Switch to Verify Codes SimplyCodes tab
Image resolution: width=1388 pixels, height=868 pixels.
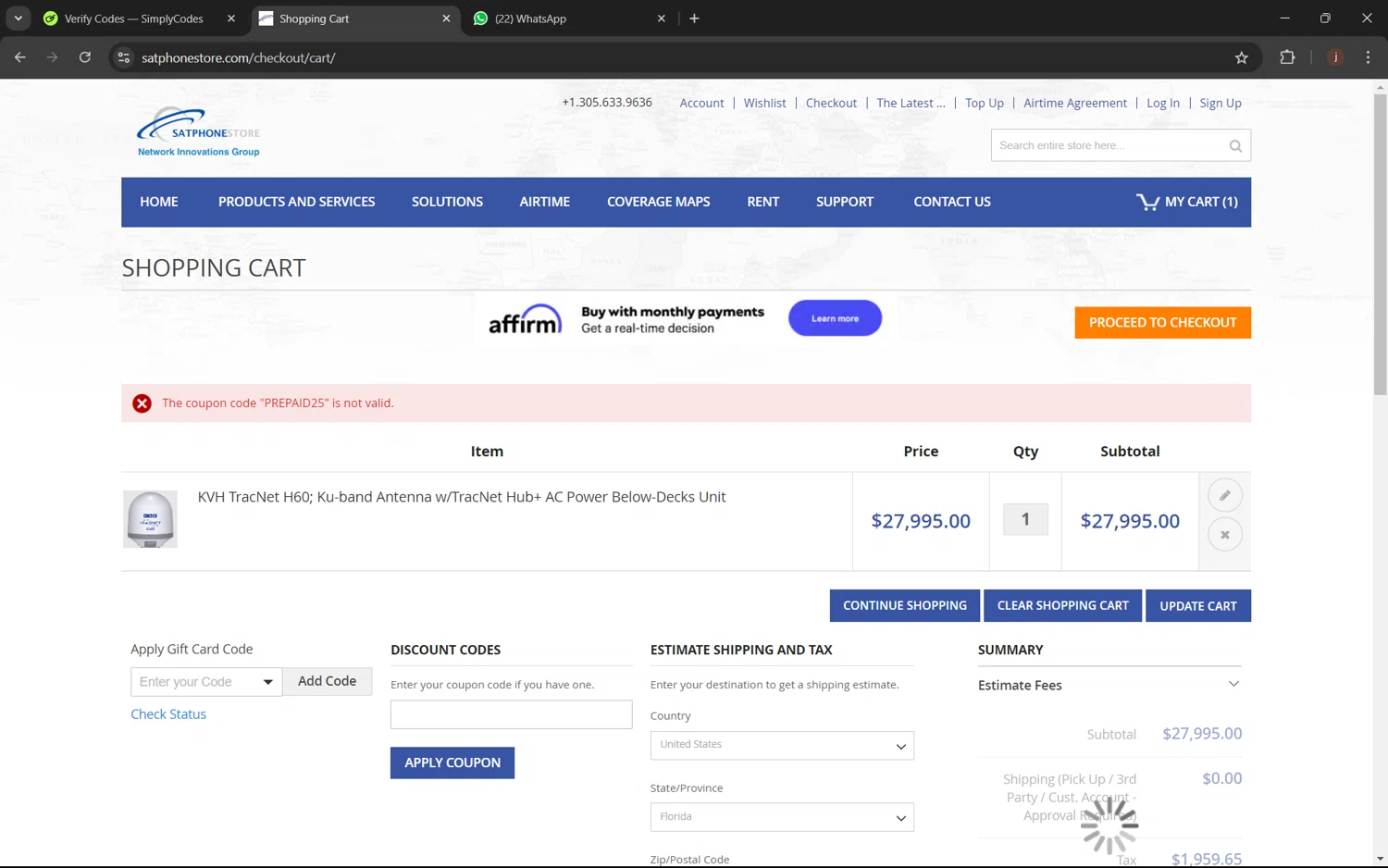tap(133, 19)
